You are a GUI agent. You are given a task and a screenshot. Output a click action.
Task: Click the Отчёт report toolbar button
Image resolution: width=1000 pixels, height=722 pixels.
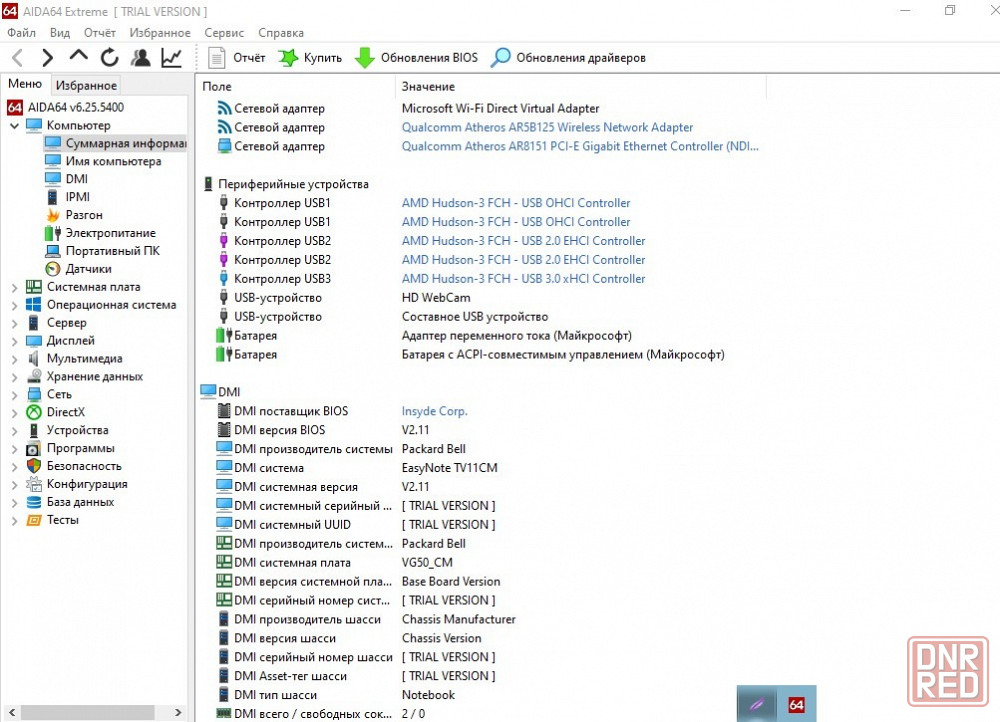pyautogui.click(x=237, y=58)
